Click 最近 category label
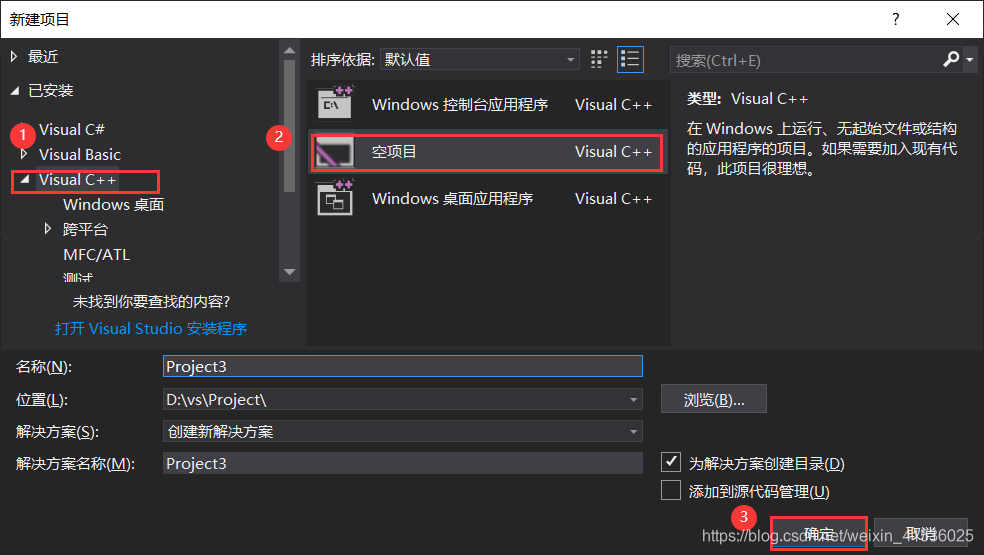Screen dimensions: 984x555 43,57
